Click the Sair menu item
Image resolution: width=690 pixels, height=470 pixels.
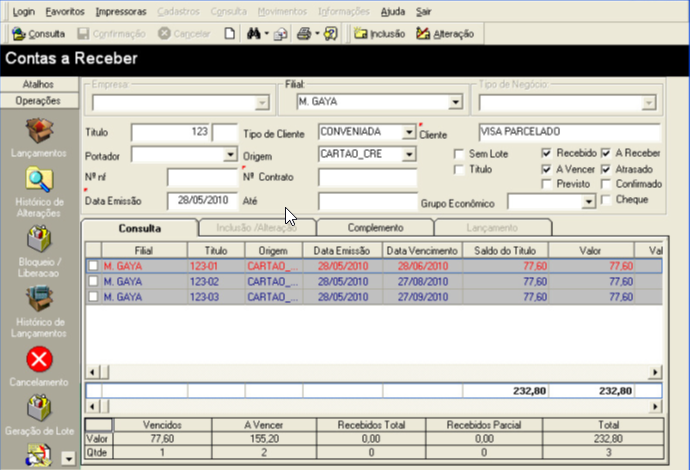423,12
